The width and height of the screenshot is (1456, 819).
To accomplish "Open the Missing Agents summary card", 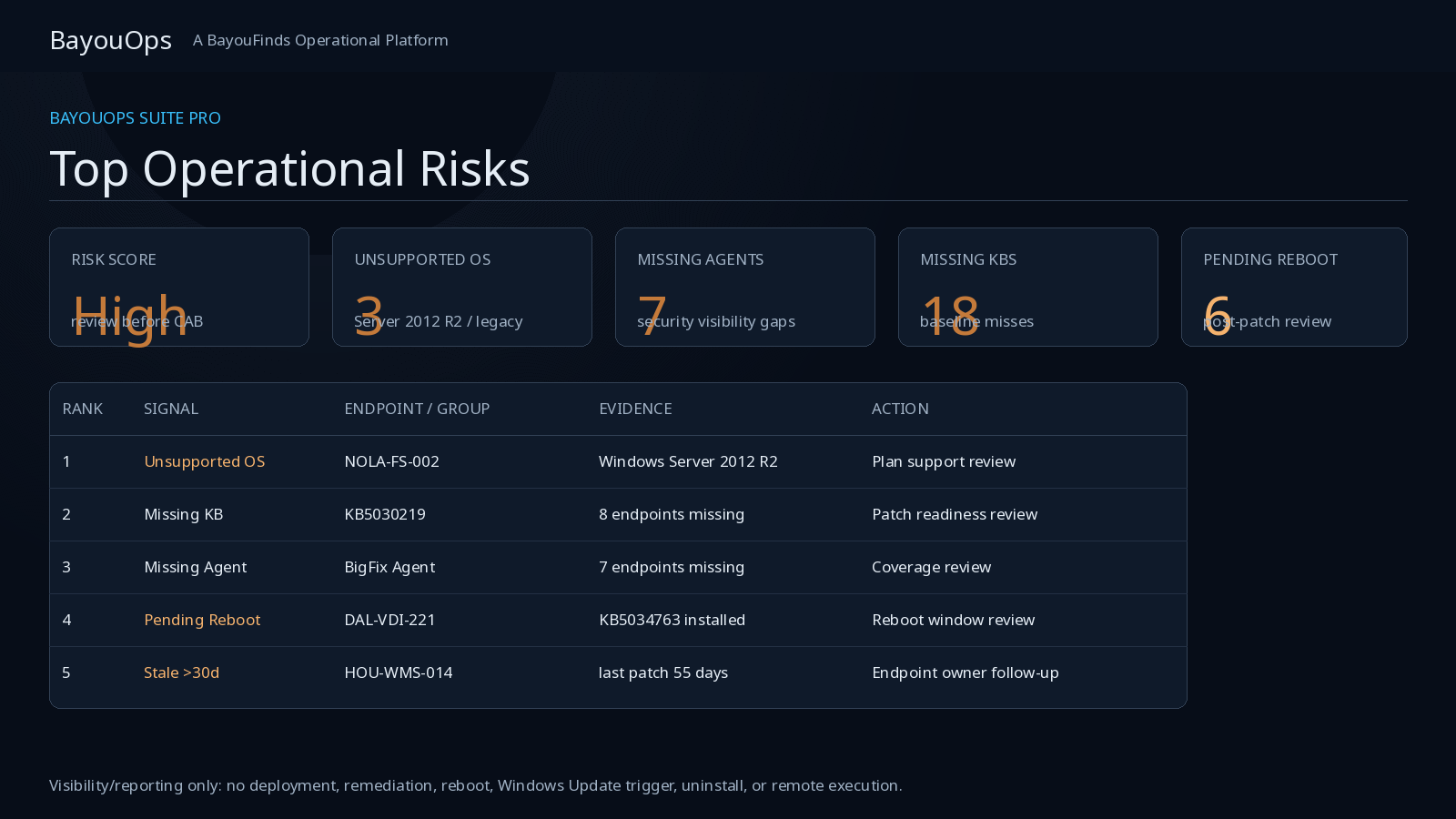I will pyautogui.click(x=745, y=287).
